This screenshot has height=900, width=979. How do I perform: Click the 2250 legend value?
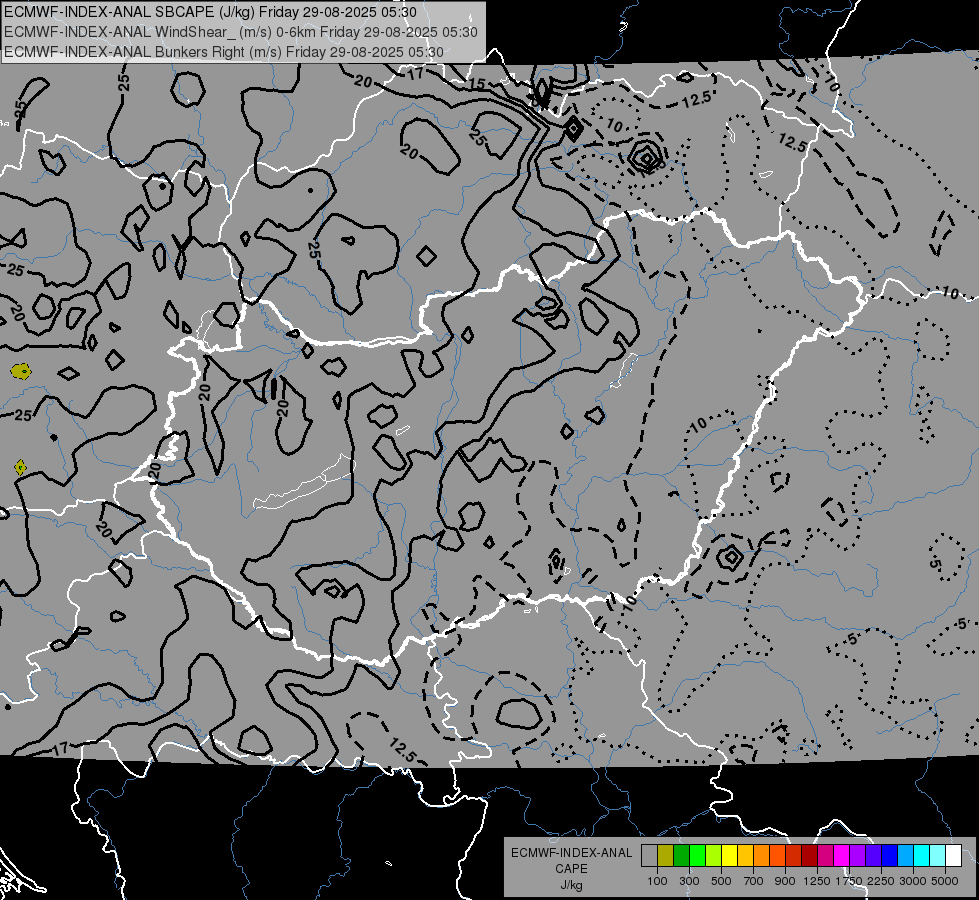coord(881,881)
